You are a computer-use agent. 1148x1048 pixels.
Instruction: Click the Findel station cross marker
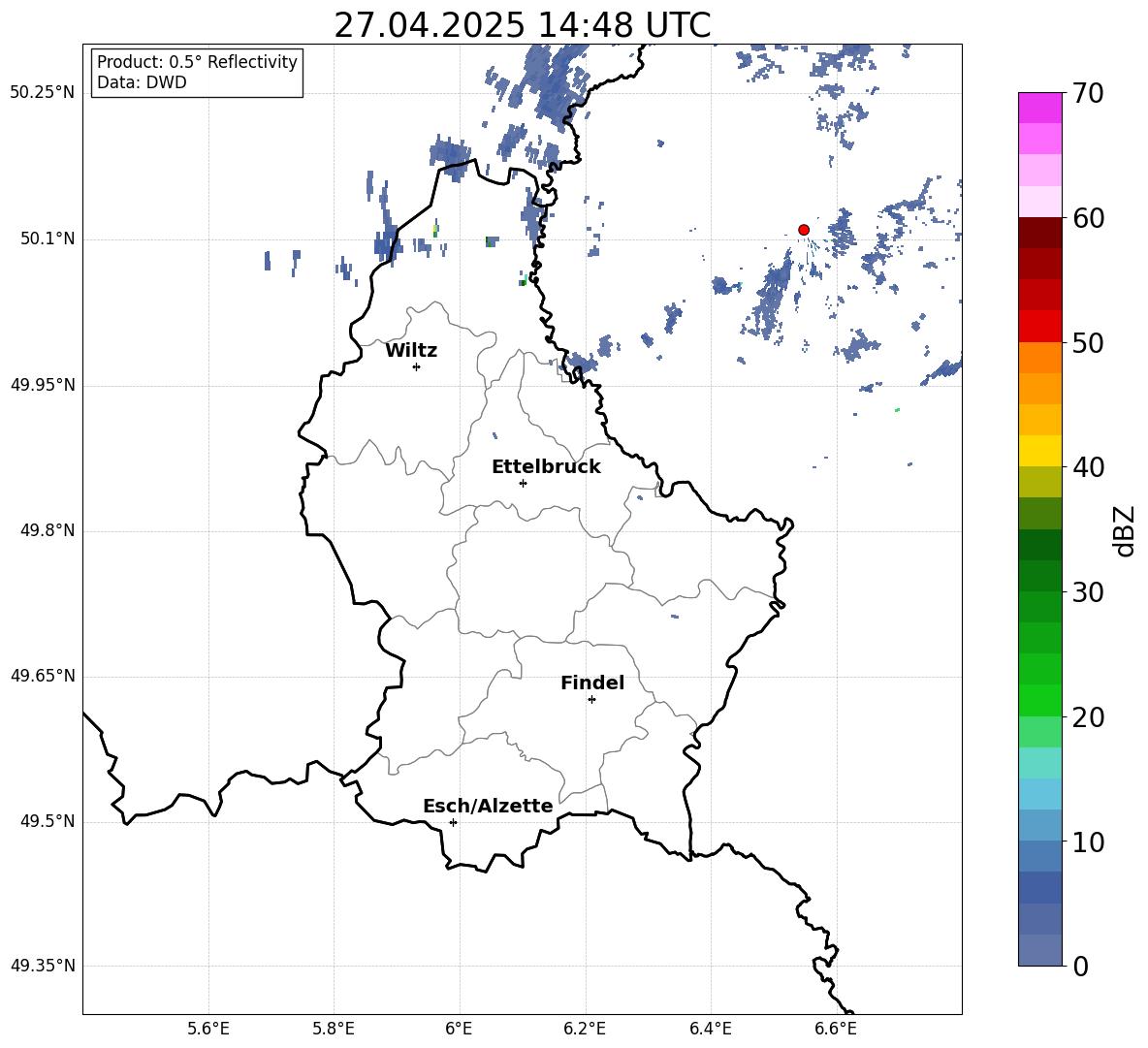click(591, 699)
